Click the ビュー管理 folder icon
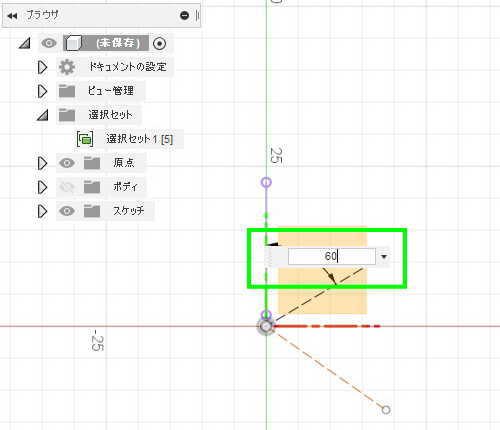The image size is (500, 430). coord(67,91)
